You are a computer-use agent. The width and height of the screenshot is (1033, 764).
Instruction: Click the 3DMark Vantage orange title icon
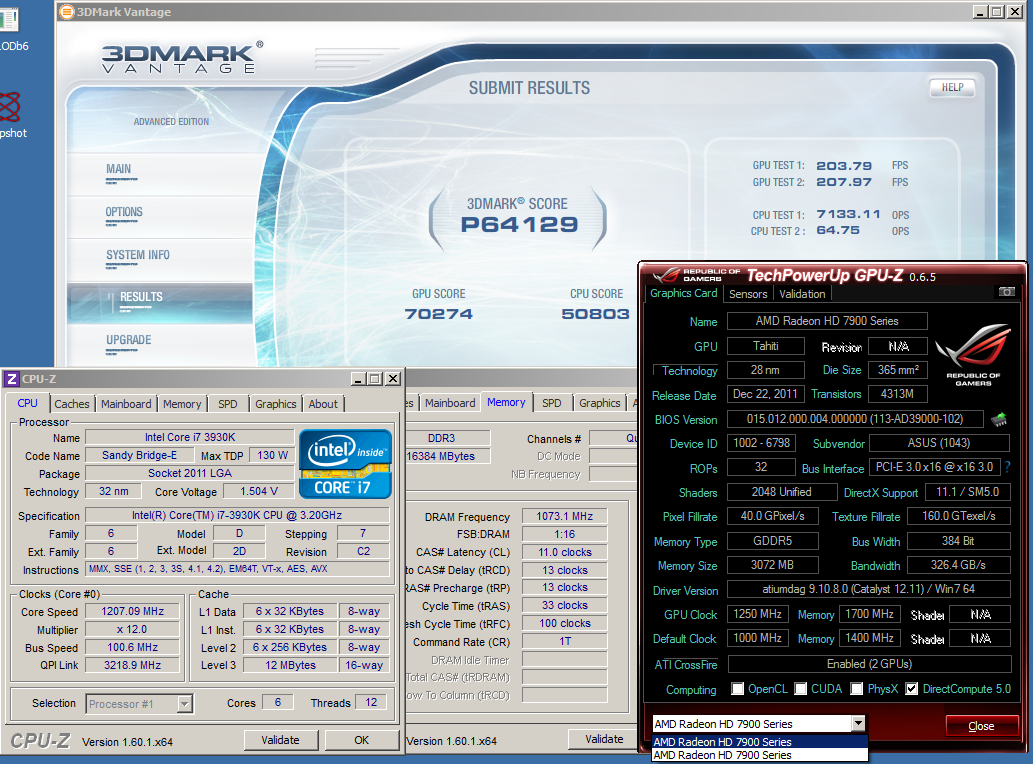click(x=67, y=12)
